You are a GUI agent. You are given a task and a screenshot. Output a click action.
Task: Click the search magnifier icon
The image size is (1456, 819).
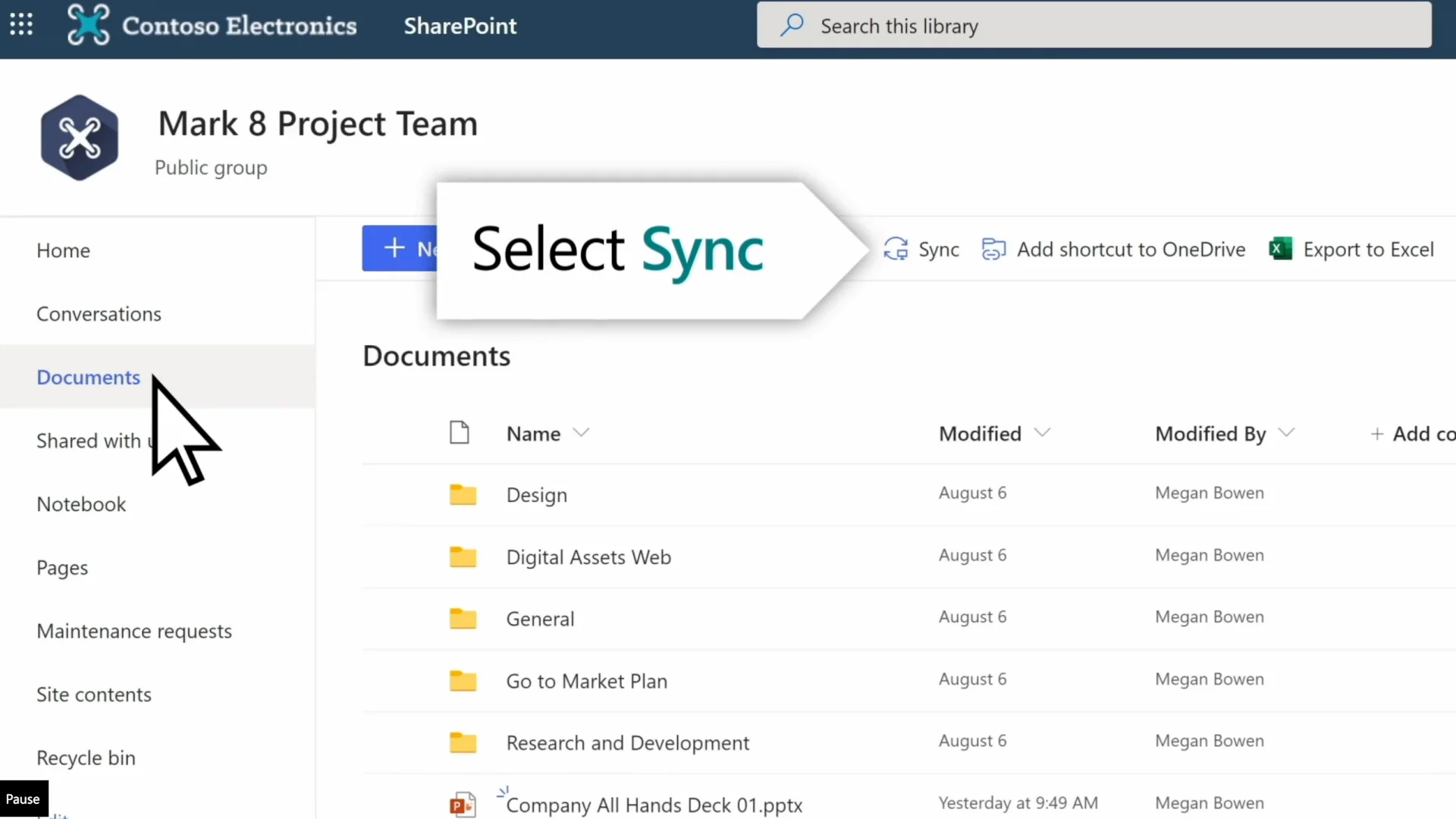pyautogui.click(x=792, y=25)
